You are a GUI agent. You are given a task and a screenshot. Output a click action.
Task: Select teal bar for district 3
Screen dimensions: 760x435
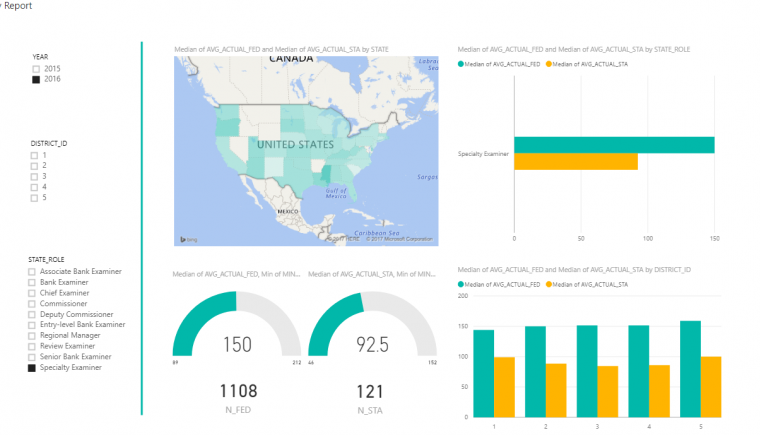coord(587,371)
